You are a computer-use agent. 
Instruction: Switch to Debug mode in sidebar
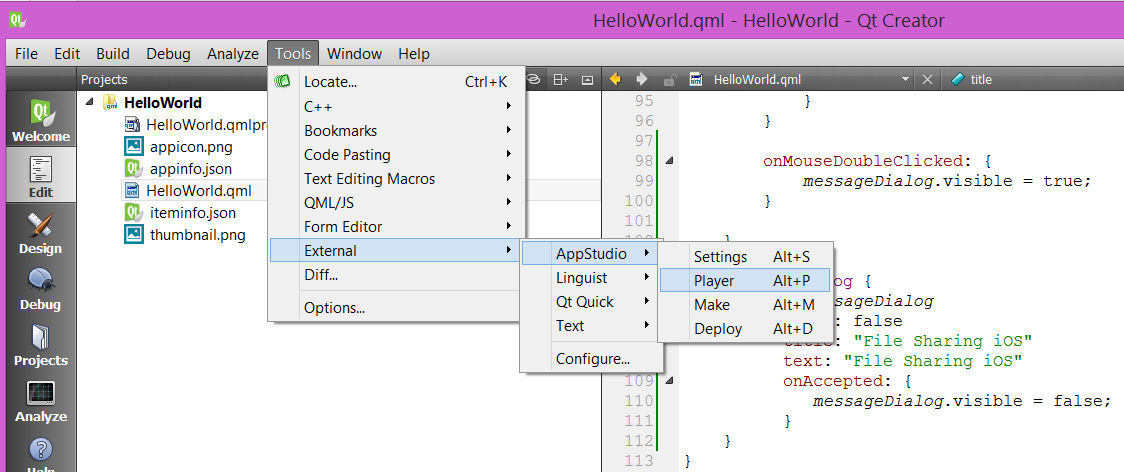41,287
